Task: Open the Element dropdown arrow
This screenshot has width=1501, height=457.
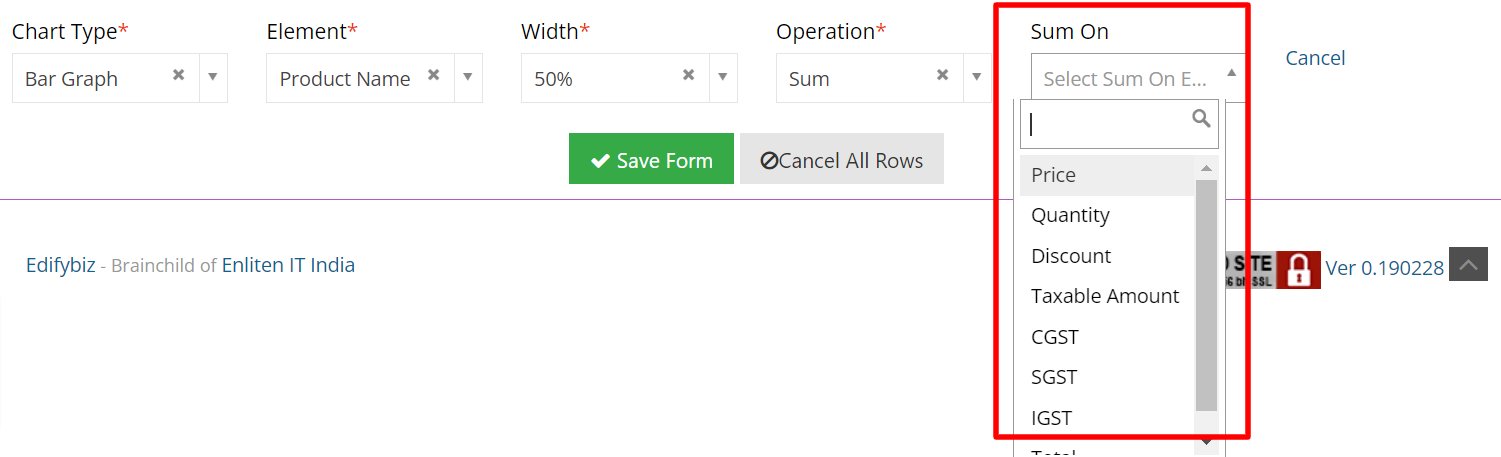Action: coord(468,78)
